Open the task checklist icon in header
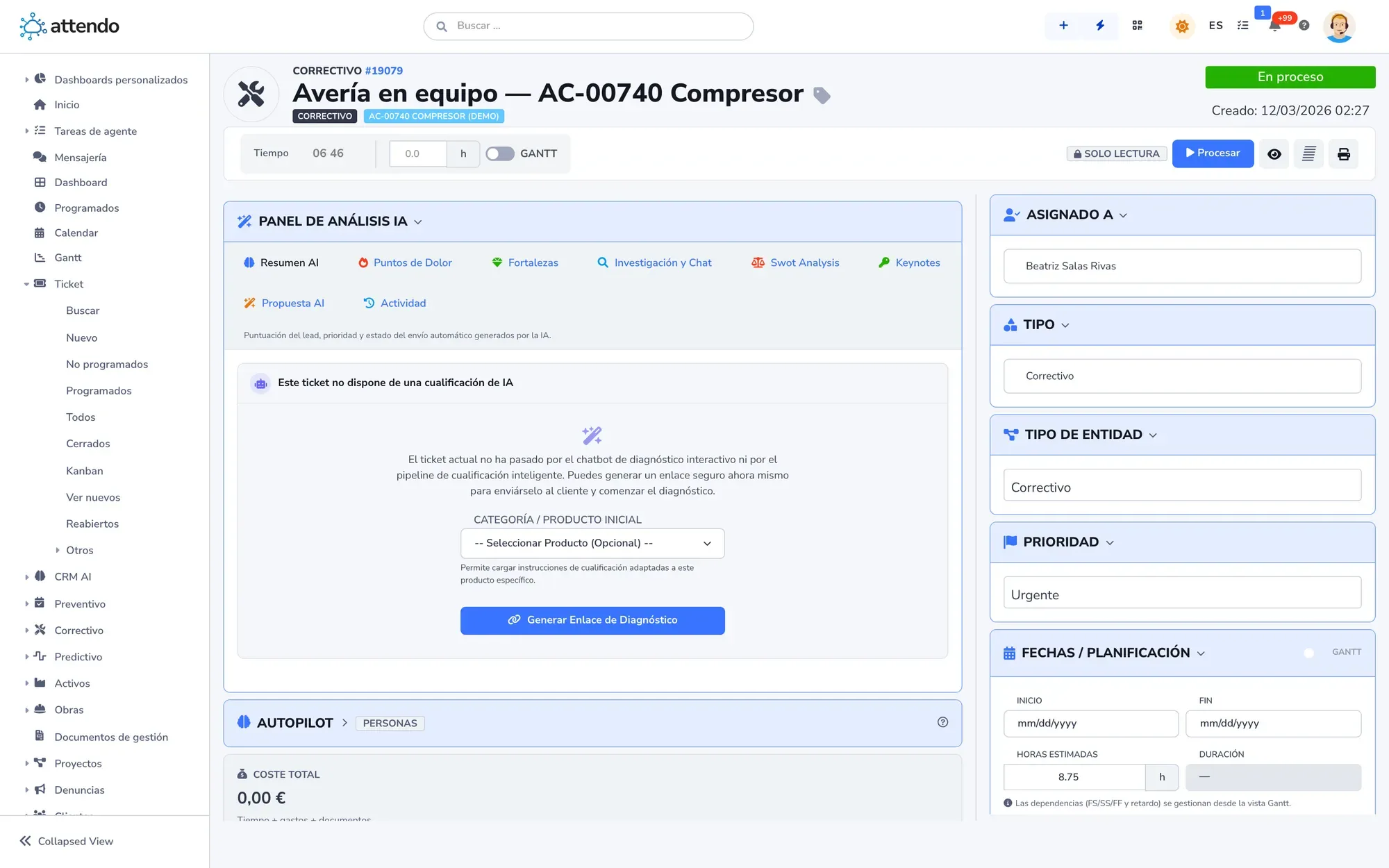 [x=1243, y=26]
